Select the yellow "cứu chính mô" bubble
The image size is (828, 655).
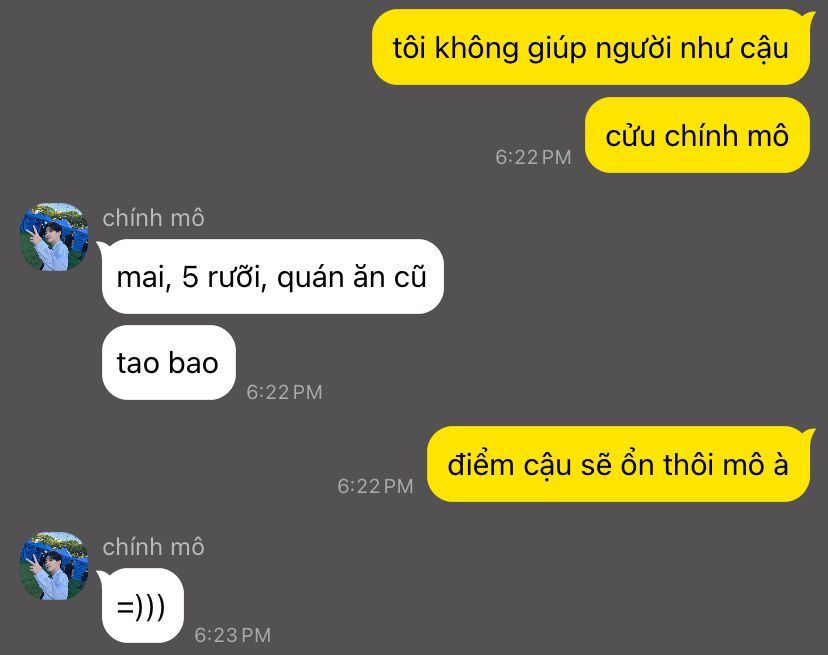pyautogui.click(x=697, y=135)
